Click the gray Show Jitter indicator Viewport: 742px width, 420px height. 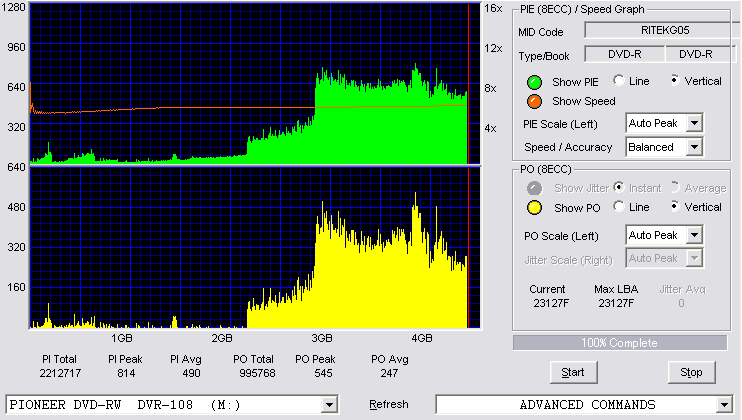point(534,188)
